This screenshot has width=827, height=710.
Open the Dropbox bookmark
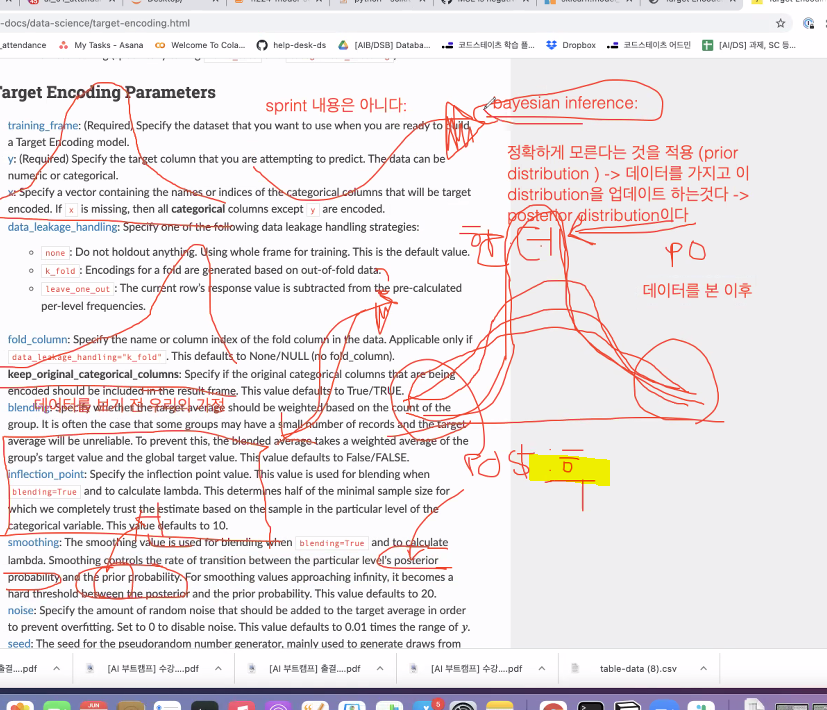point(571,45)
